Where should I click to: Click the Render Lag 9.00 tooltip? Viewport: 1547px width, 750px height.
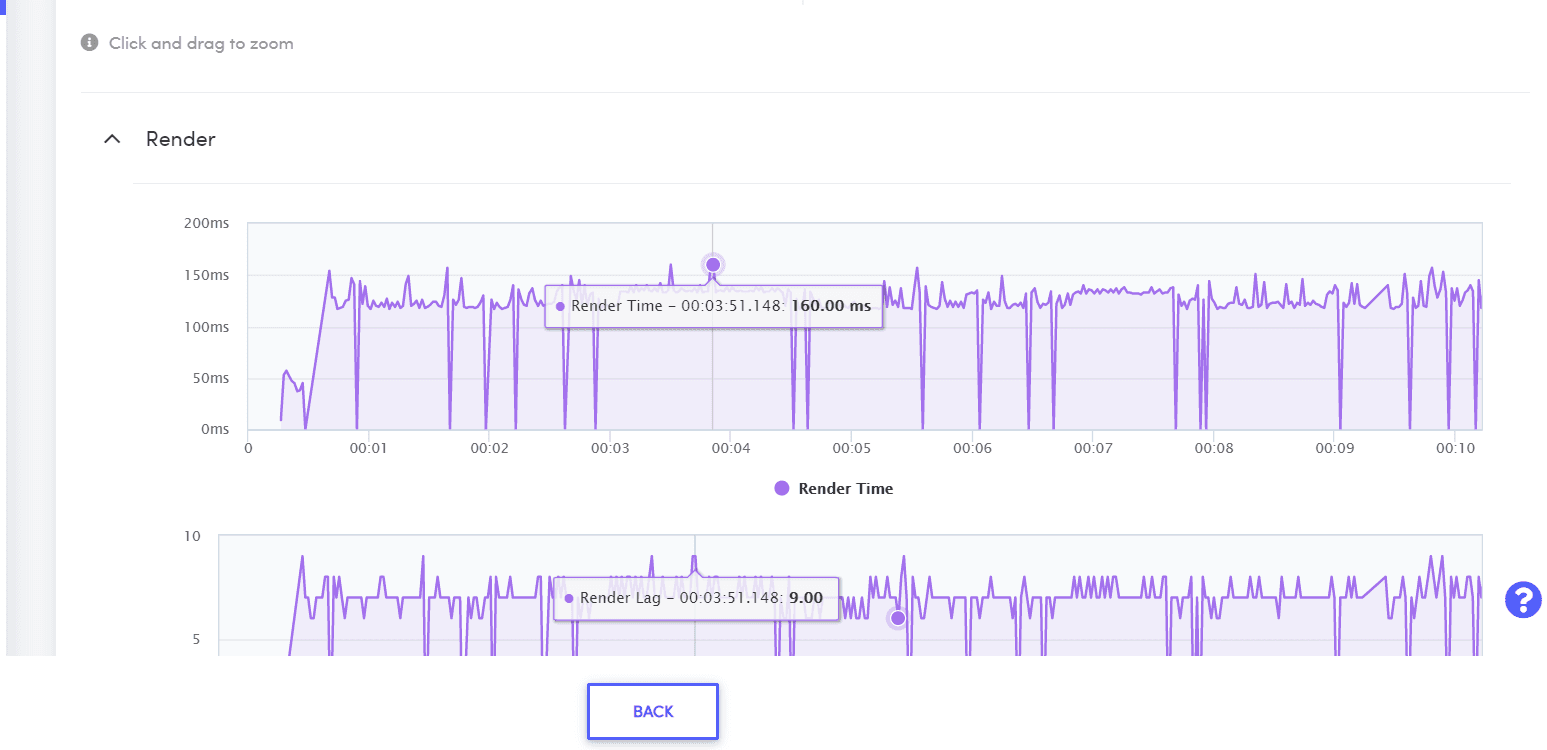(x=696, y=598)
